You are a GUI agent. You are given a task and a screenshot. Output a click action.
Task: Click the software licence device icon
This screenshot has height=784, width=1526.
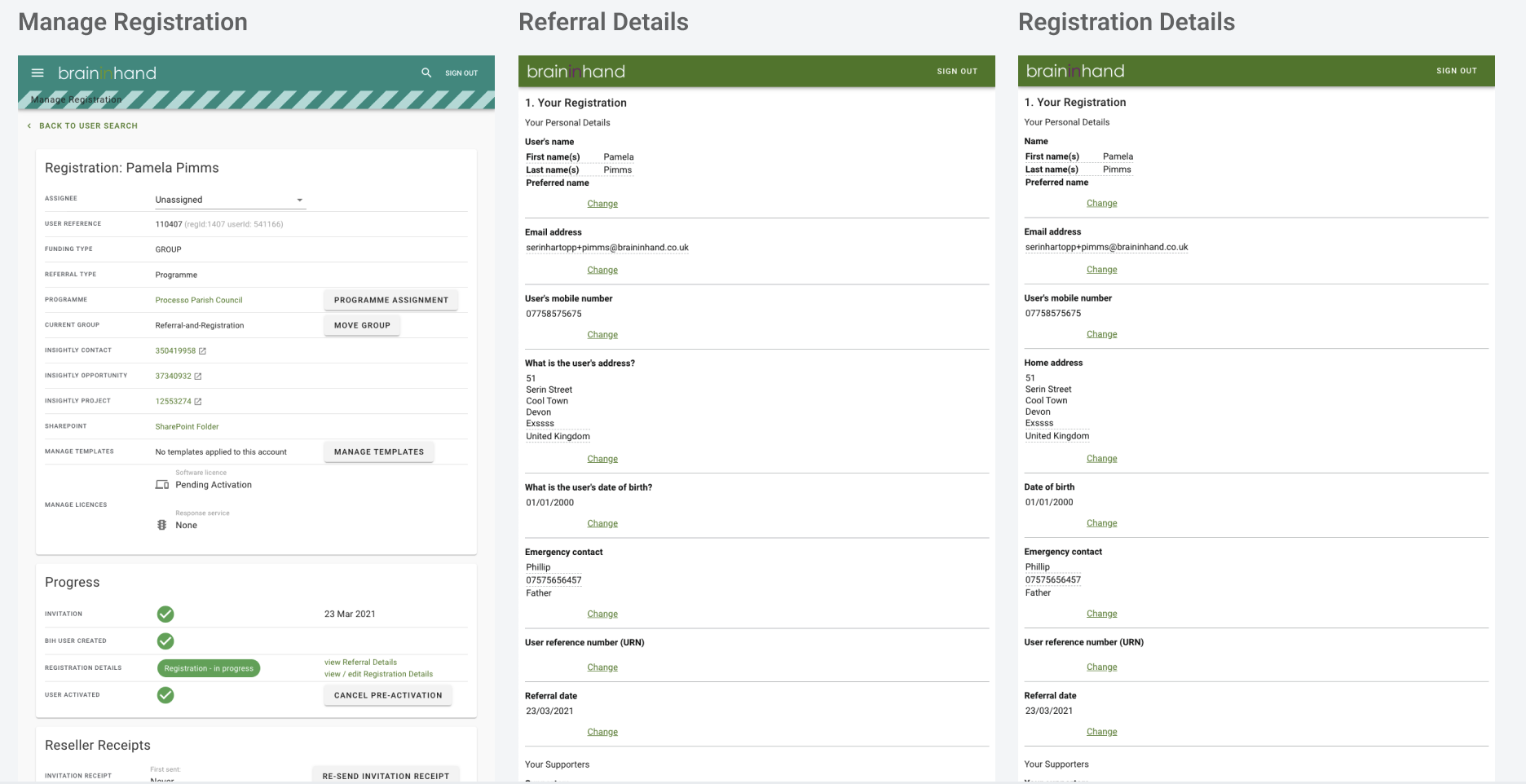162,485
